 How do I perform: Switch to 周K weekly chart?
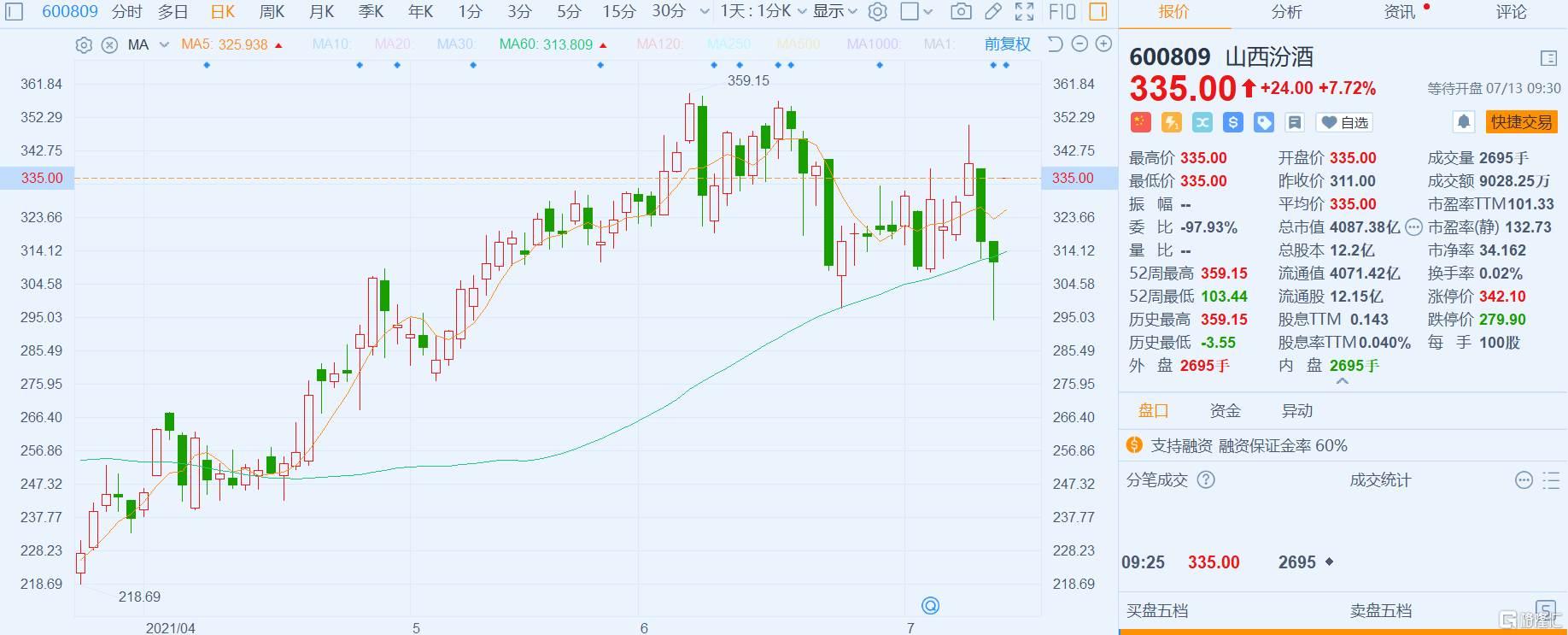272,12
